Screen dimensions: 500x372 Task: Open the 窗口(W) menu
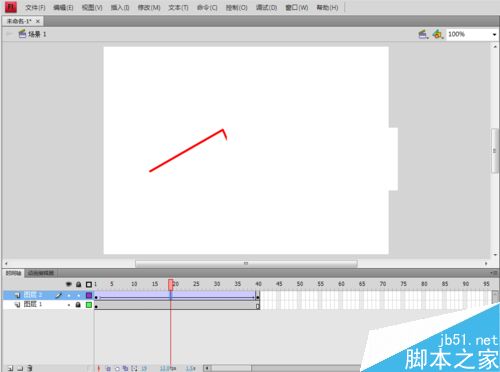(296, 7)
